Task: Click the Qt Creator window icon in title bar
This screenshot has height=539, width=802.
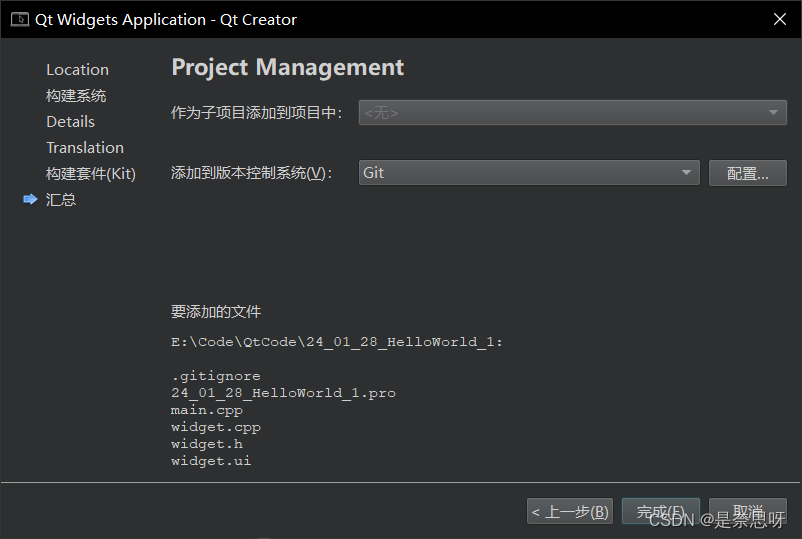Action: click(19, 19)
